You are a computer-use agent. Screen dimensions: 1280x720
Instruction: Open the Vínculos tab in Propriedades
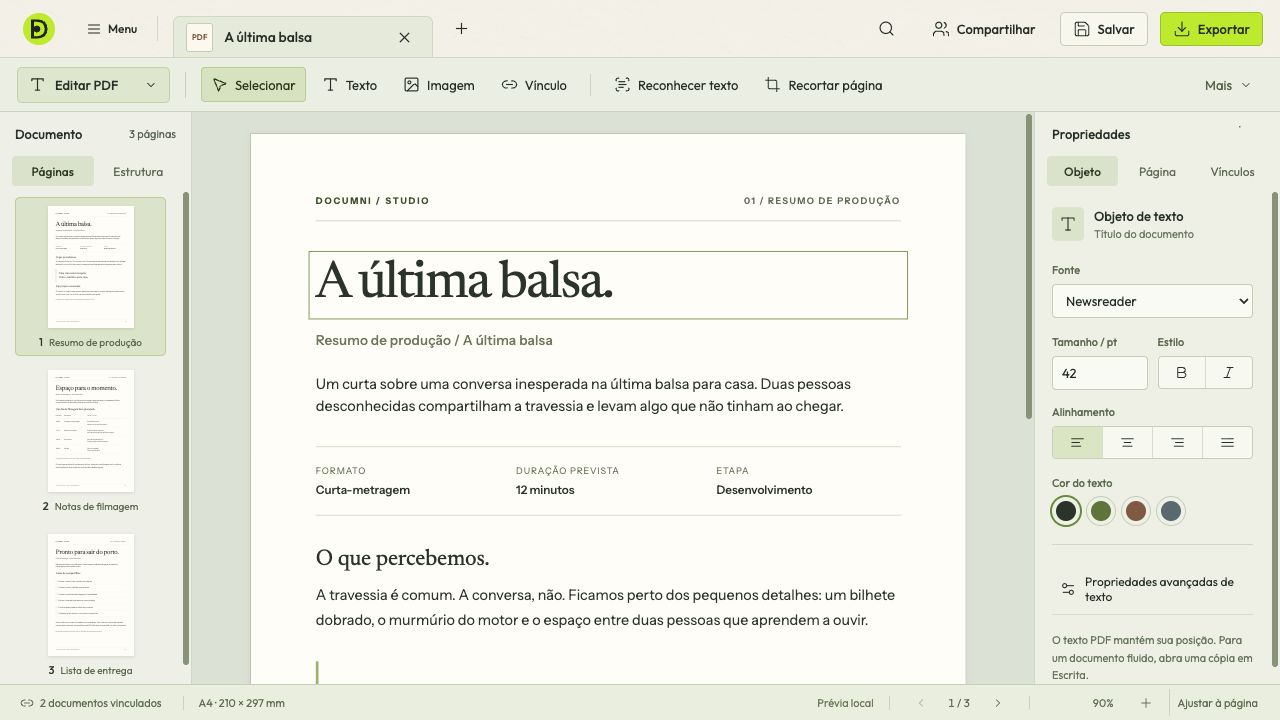pos(1232,171)
